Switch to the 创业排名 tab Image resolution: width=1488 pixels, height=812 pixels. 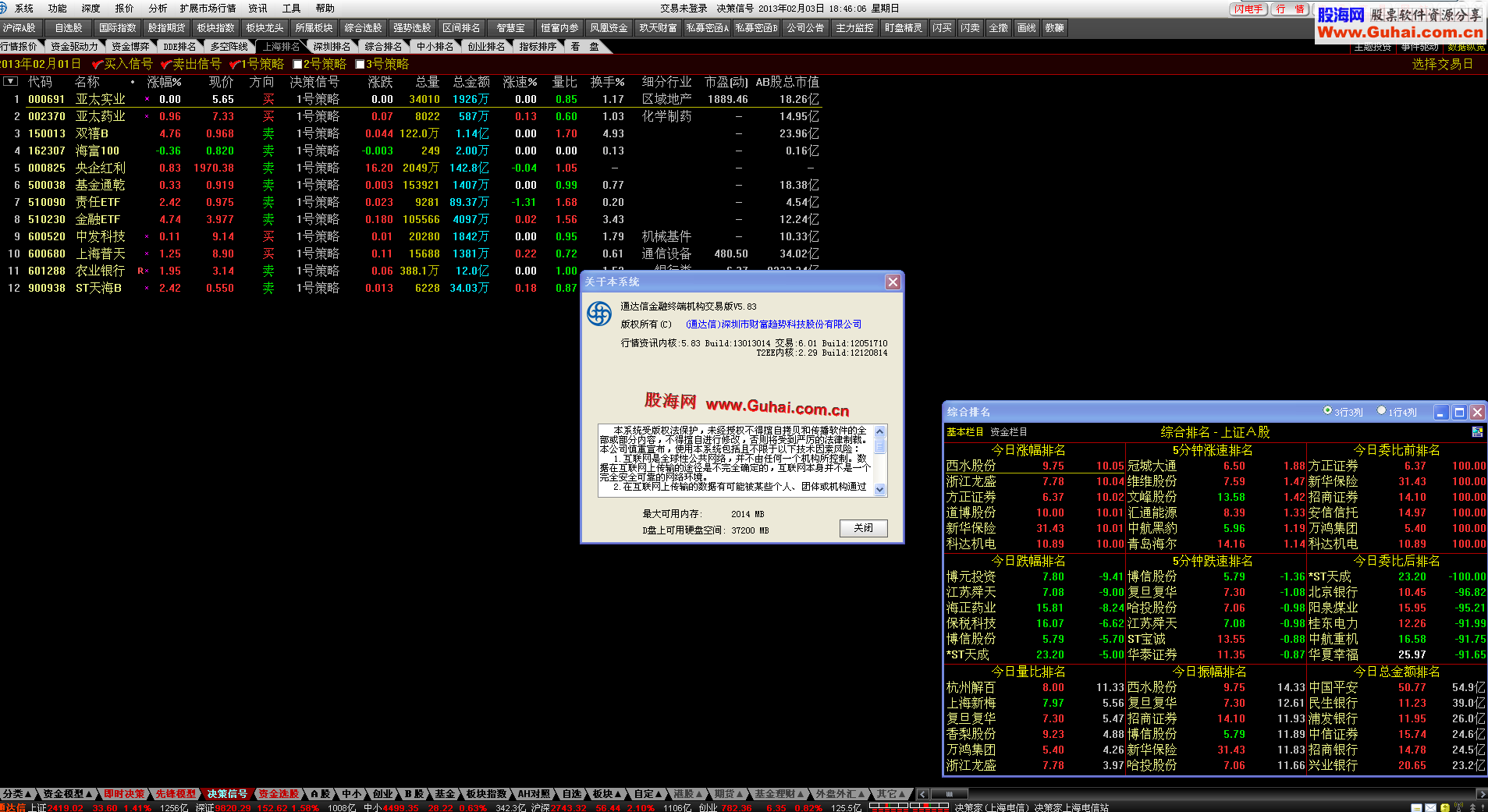pos(486,47)
